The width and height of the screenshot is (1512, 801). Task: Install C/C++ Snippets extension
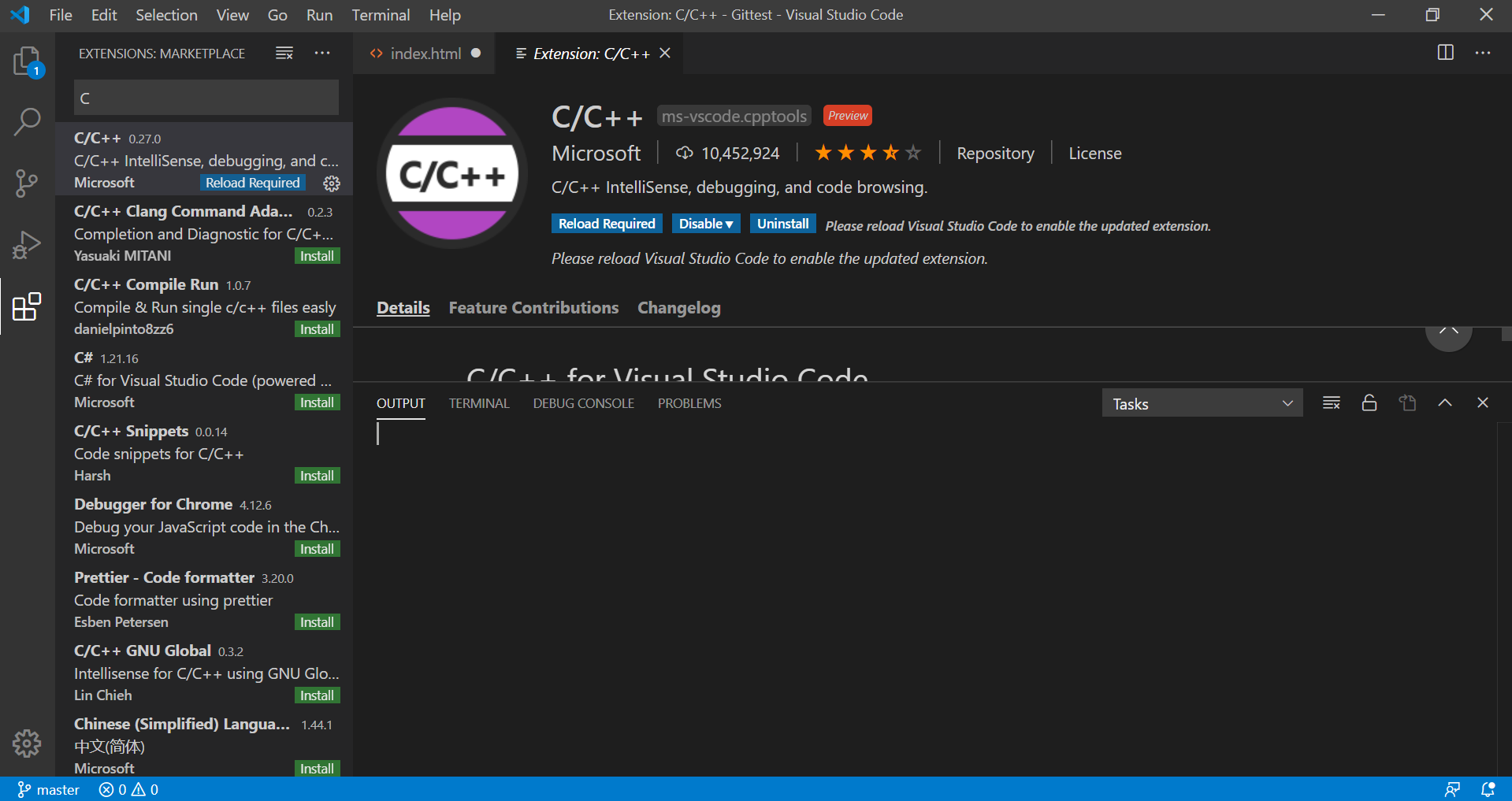317,476
